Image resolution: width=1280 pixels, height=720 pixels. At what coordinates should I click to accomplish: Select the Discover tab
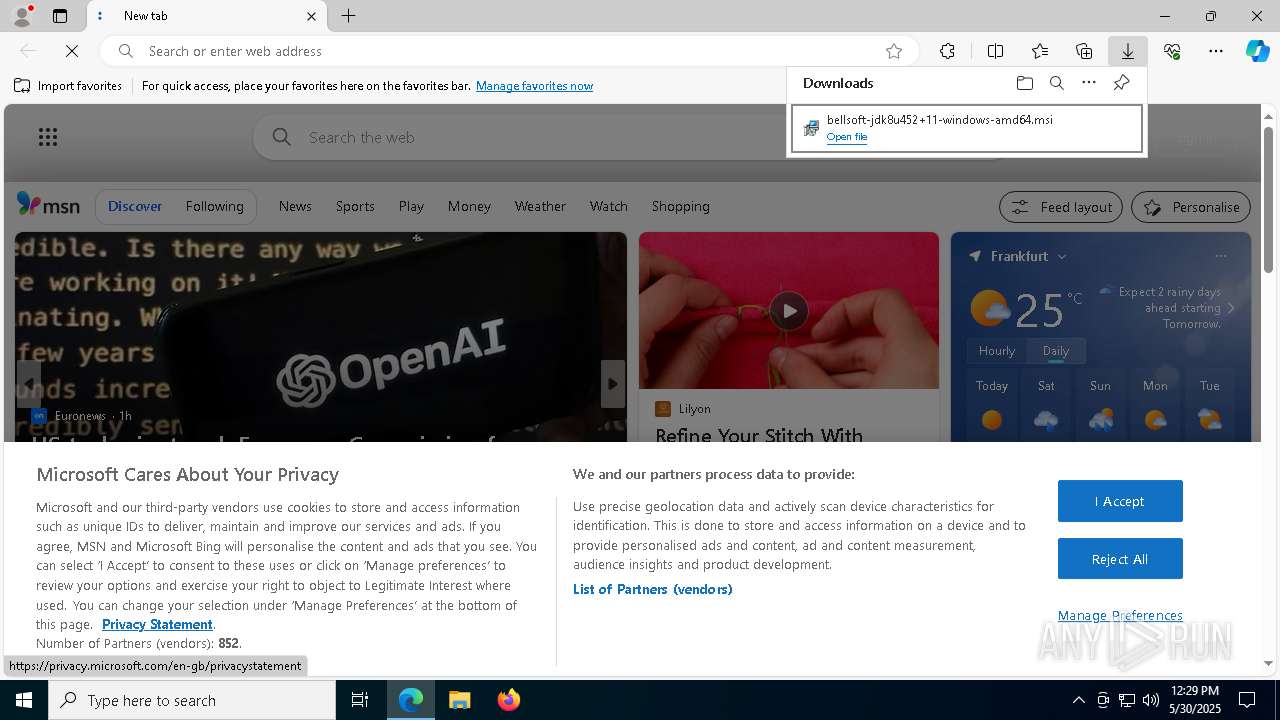[x=135, y=206]
